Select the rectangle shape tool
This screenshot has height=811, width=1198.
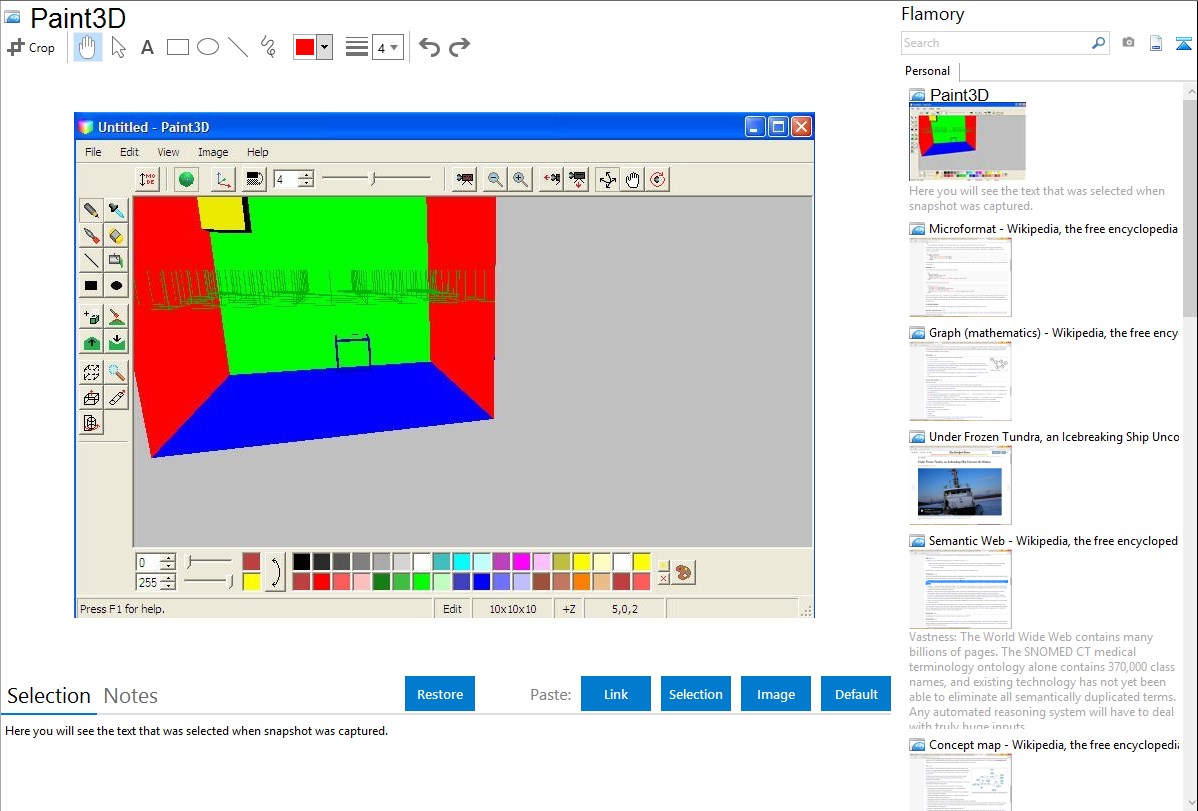click(x=178, y=47)
